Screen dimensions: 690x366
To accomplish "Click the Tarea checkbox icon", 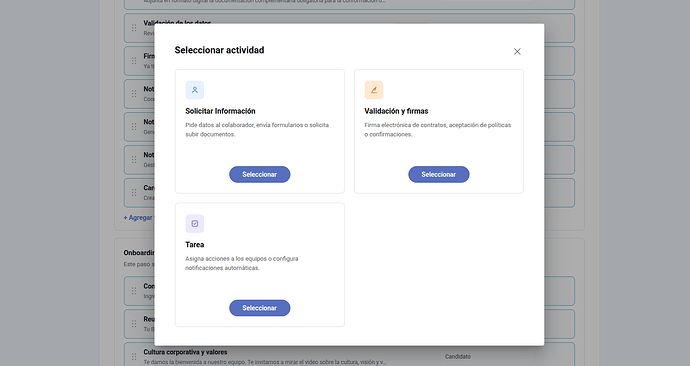I will (x=195, y=223).
